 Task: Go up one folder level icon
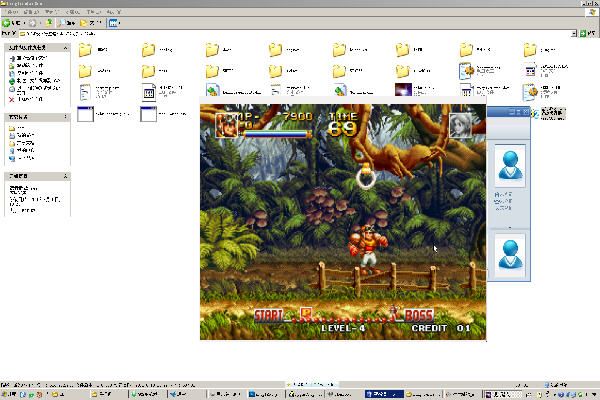49,23
